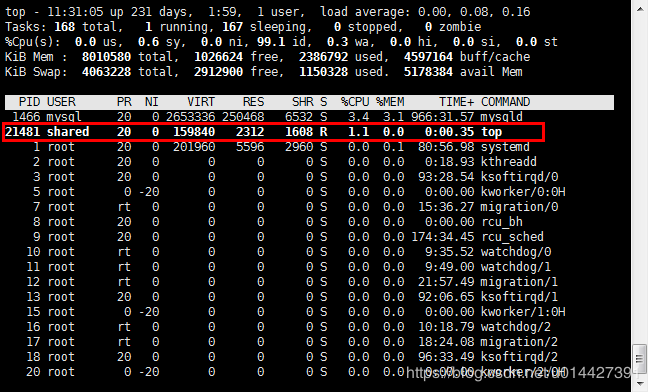Viewport: 648px width, 392px height.
Task: Click the COMMAND column header
Action: 505,102
